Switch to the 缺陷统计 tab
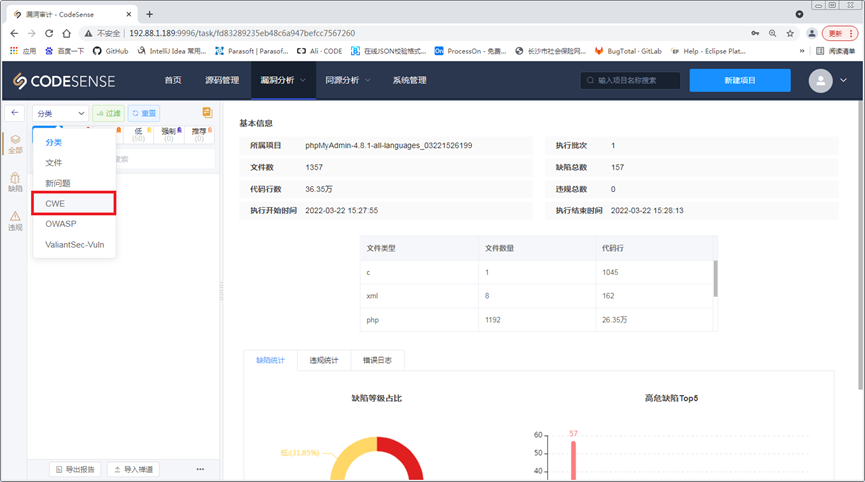The width and height of the screenshot is (865, 482). pyautogui.click(x=270, y=360)
